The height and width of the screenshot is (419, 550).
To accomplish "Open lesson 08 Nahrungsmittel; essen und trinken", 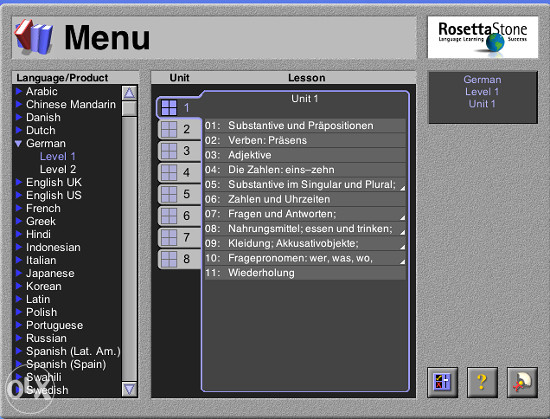I will point(305,229).
